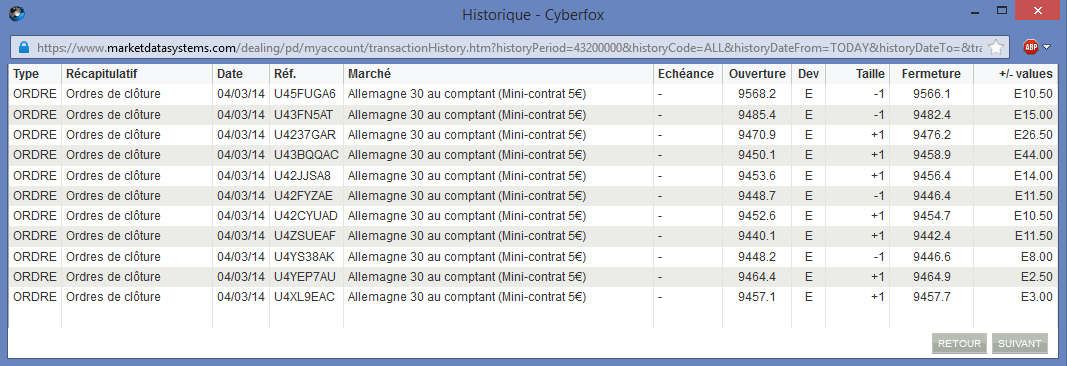Click the Ouverture column header
Viewport: 1067px width, 366px height.
click(x=752, y=73)
